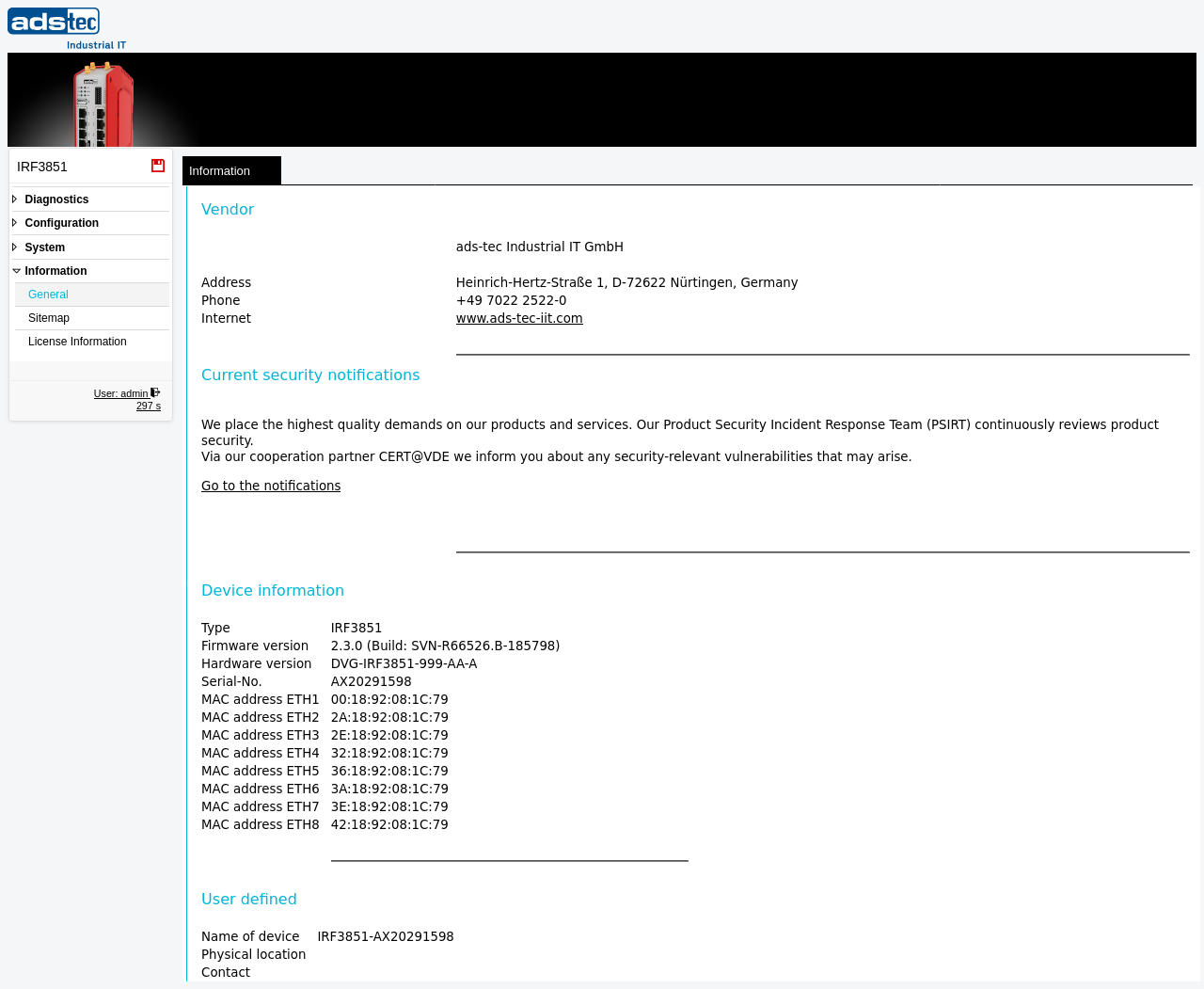This screenshot has height=989, width=1204.
Task: Expand the Diagnostics menu arrow
Action: coord(15,199)
